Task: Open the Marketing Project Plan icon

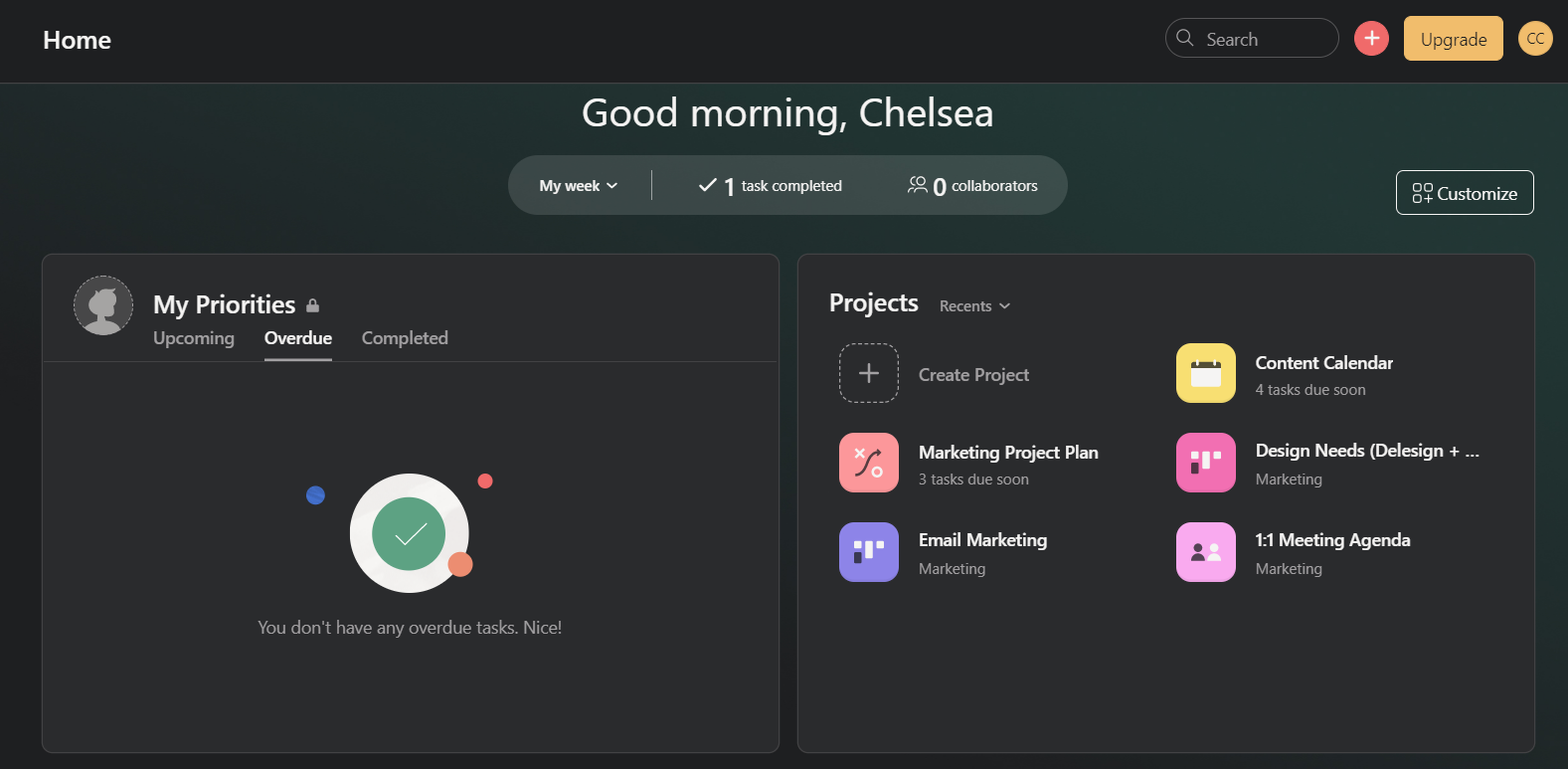Action: click(868, 463)
